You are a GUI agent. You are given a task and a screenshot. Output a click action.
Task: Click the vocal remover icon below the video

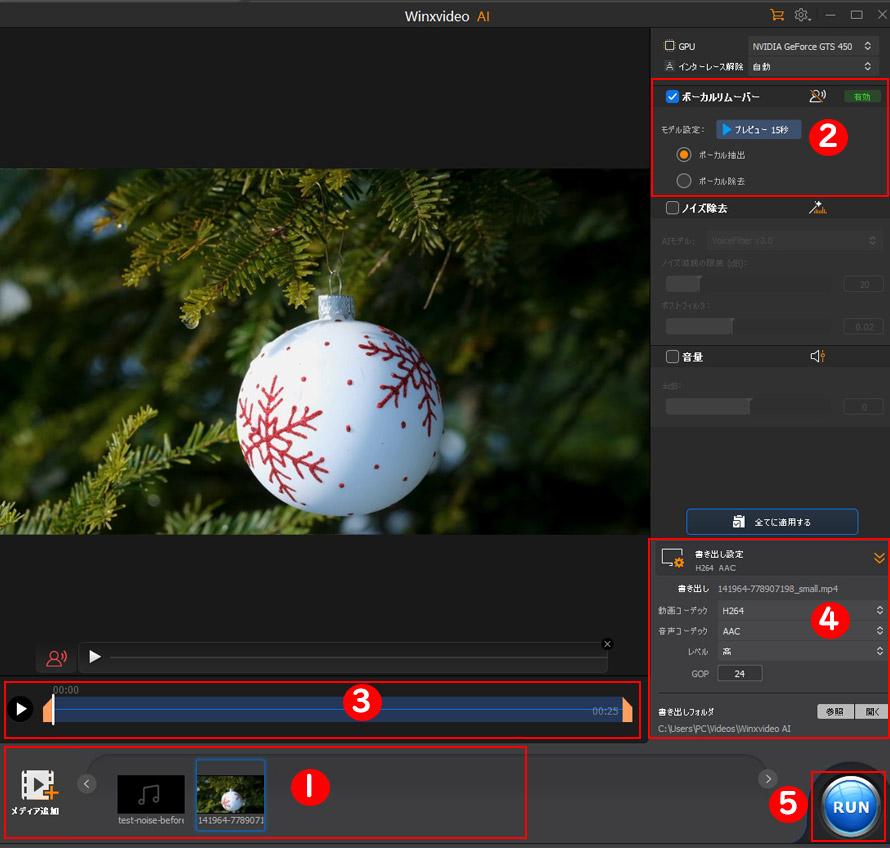coord(57,658)
